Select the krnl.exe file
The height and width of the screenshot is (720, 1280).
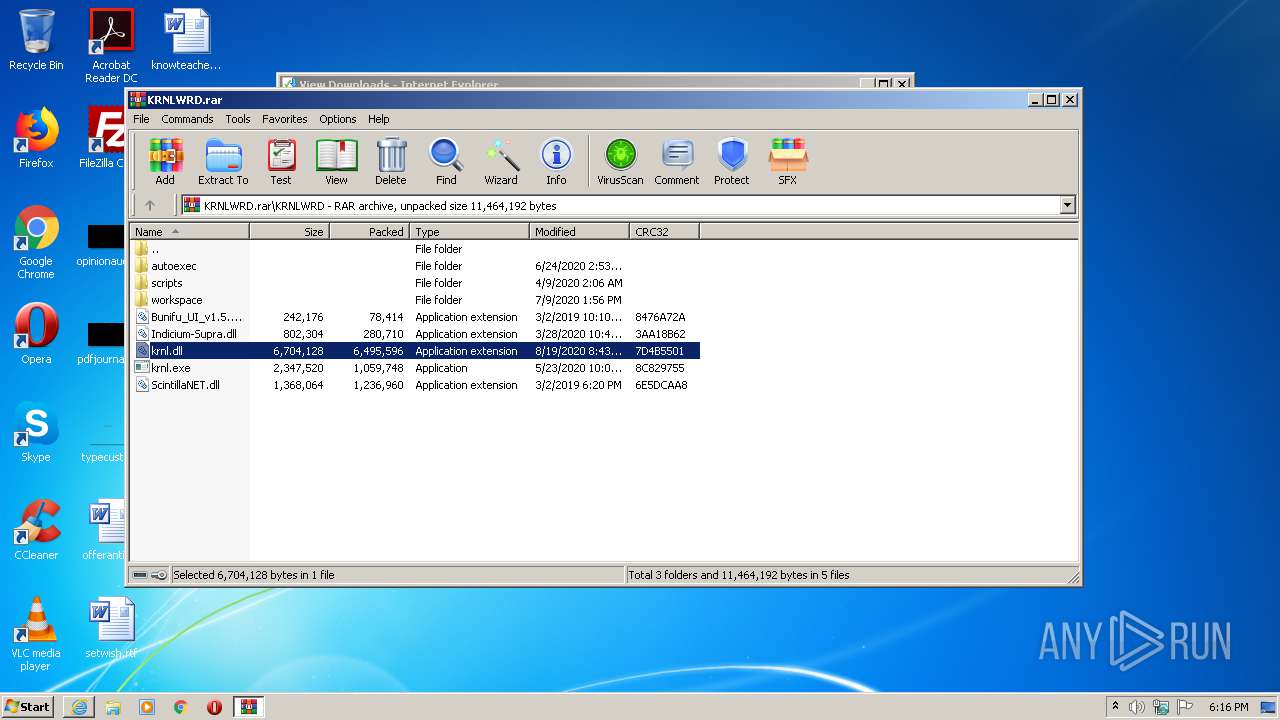point(415,368)
